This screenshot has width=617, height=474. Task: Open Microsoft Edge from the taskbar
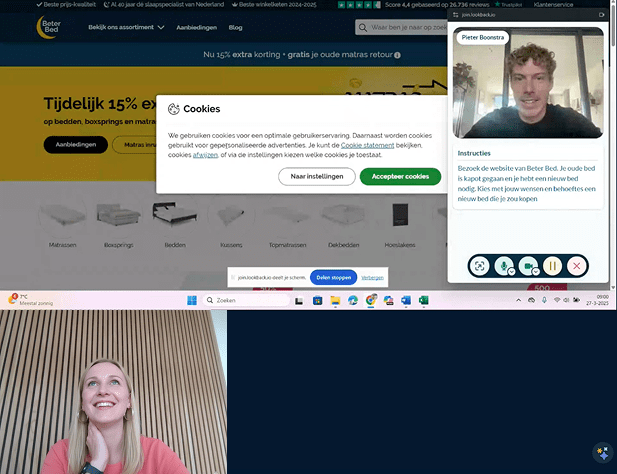pyautogui.click(x=353, y=301)
